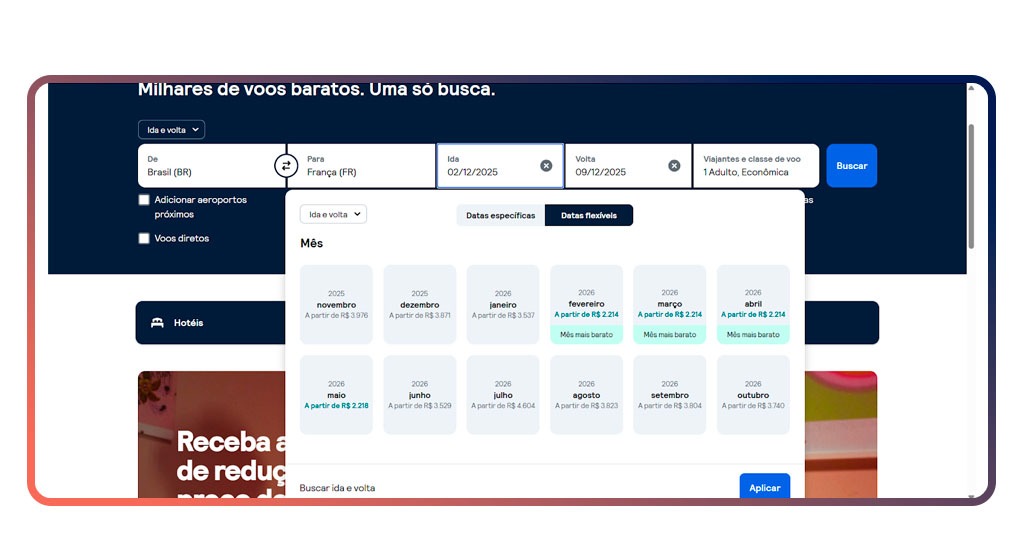Click the page vertical scrollbar thumb

click(x=971, y=186)
